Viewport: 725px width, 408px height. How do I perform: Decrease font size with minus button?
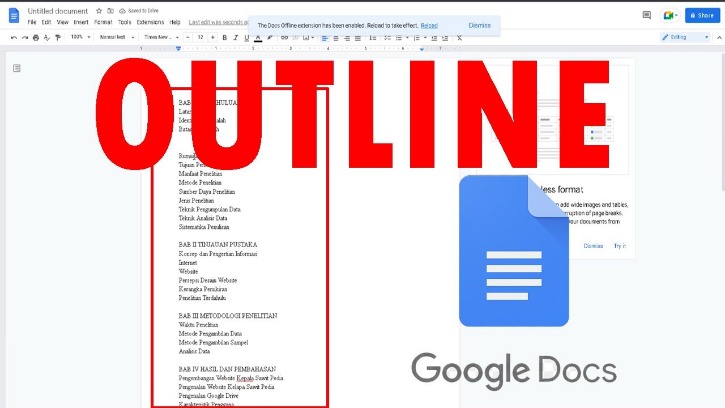click(188, 37)
